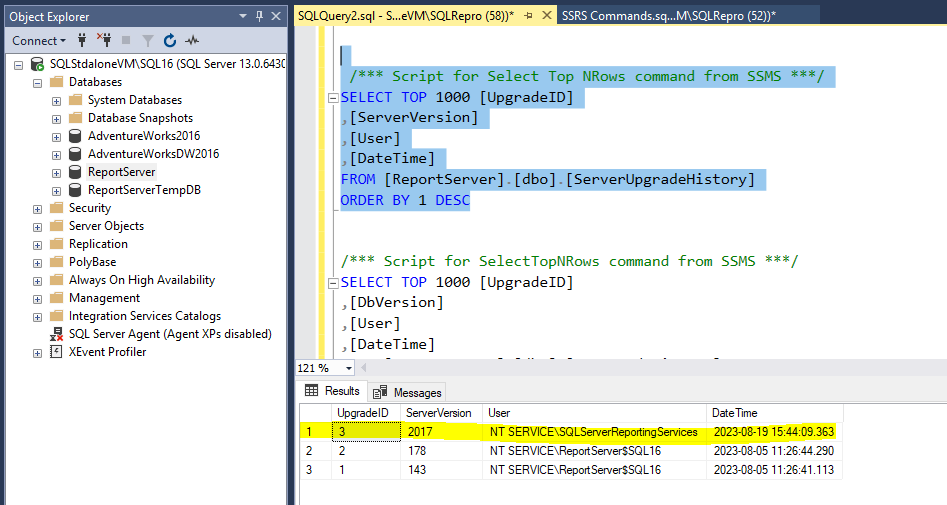Screen dimensions: 947x505
Task: Click the DateTime column header
Action: (x=774, y=413)
